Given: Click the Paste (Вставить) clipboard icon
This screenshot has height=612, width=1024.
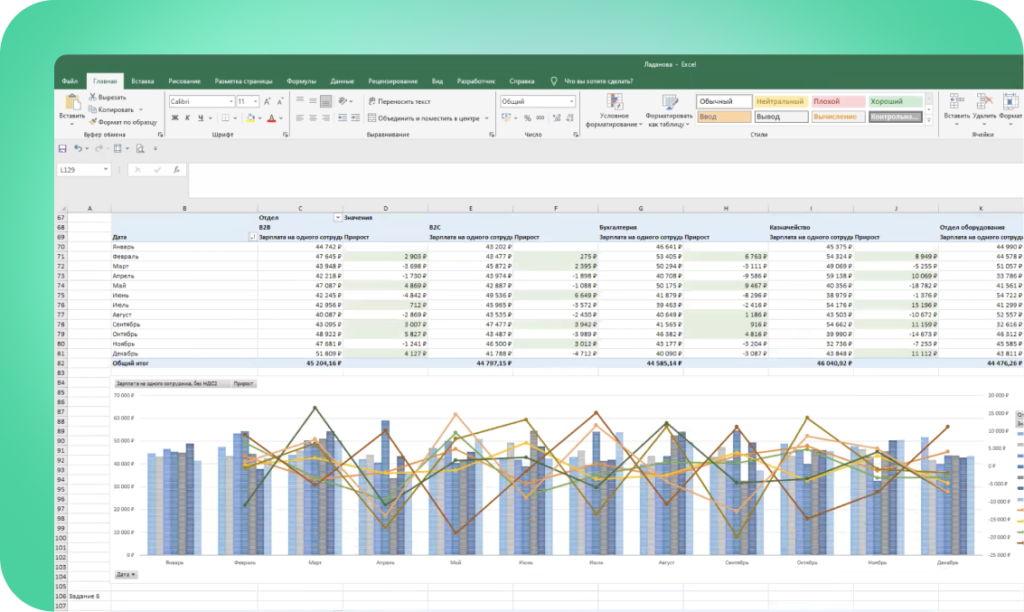Looking at the screenshot, I should pos(72,102).
